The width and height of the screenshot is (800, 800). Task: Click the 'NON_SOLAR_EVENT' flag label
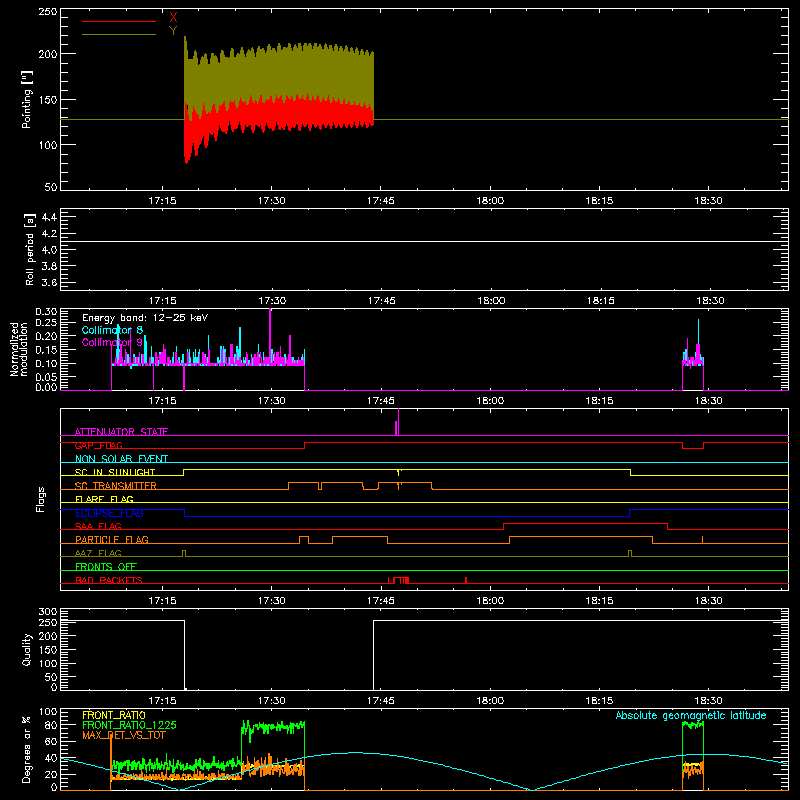click(121, 459)
